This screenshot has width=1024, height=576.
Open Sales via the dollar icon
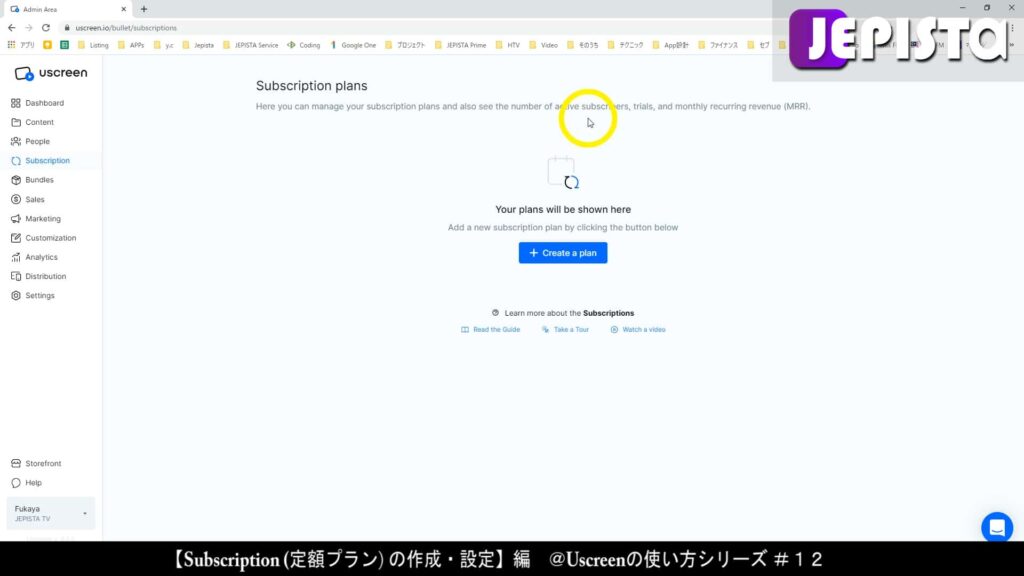(x=16, y=199)
